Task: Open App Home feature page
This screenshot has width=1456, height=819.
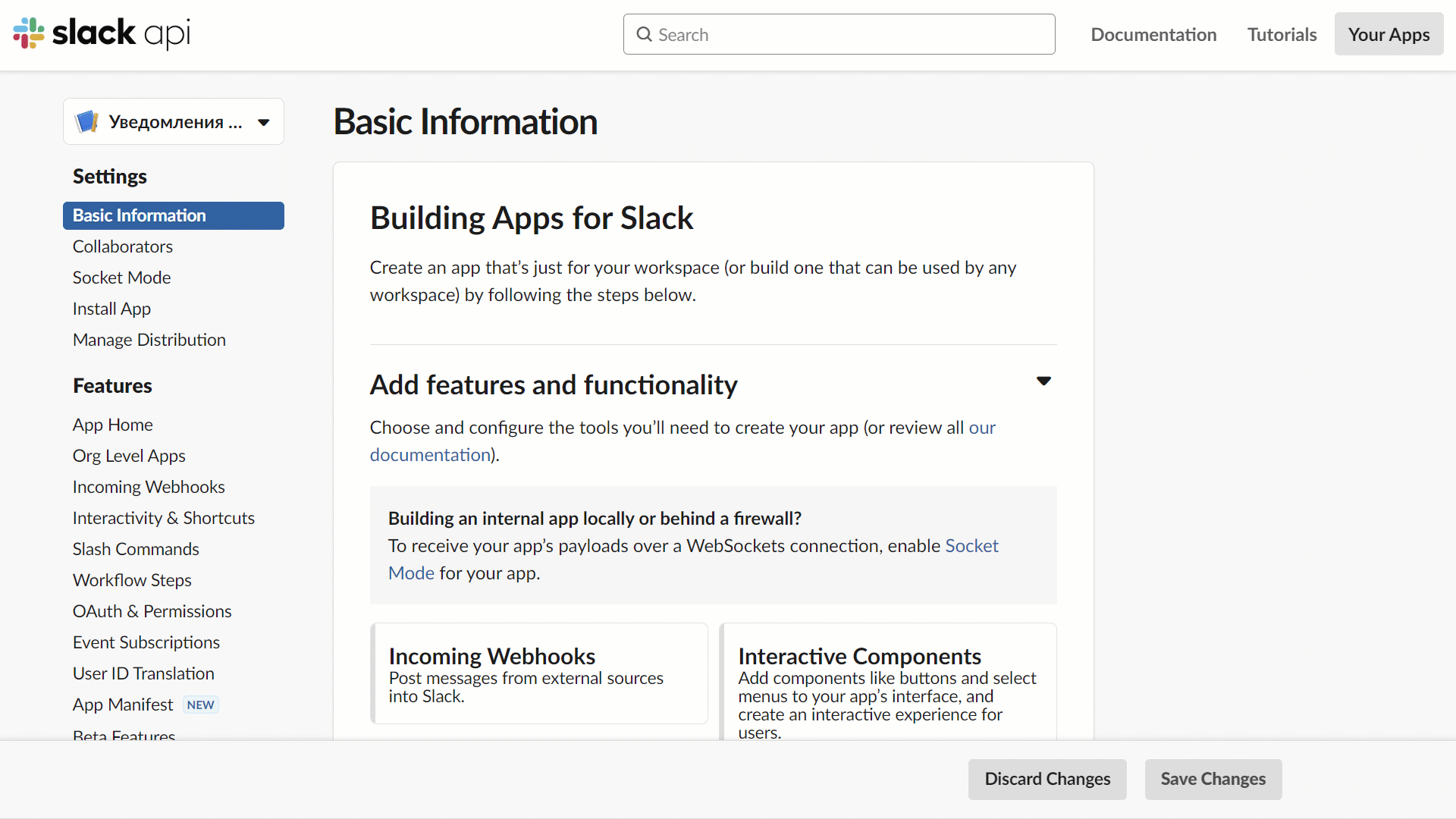Action: [x=113, y=425]
